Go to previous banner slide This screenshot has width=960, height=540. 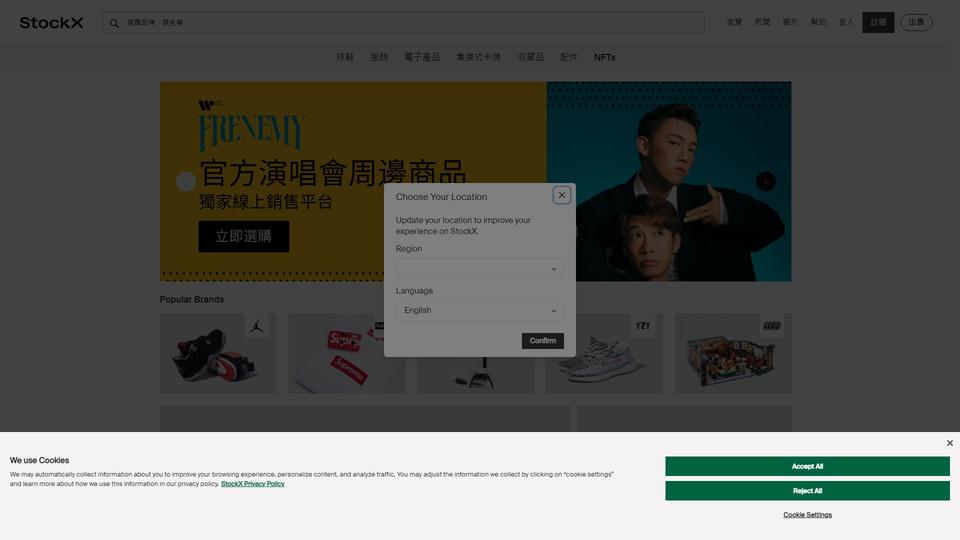coord(186,181)
